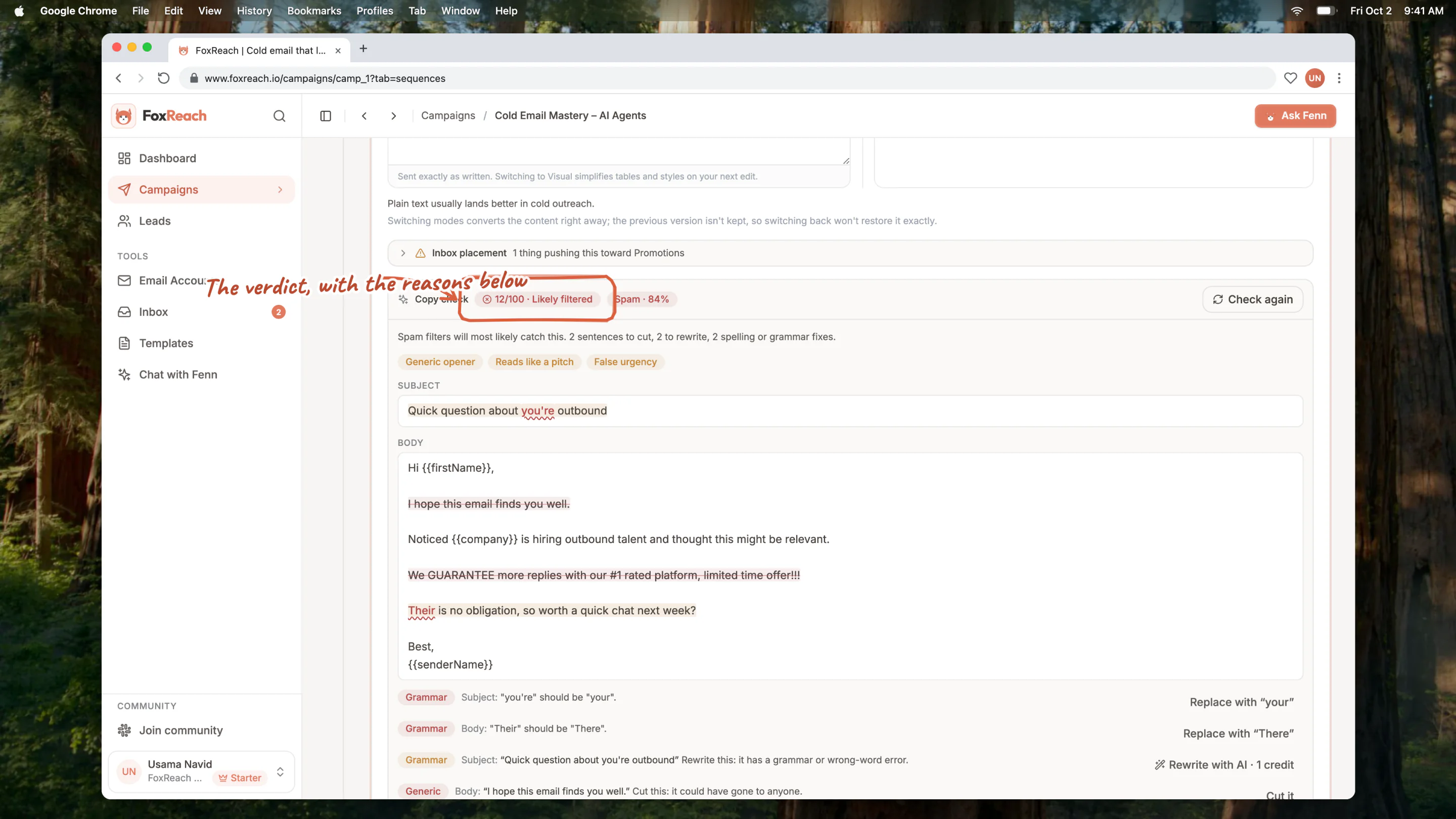Open the History menu in menu bar

[254, 11]
